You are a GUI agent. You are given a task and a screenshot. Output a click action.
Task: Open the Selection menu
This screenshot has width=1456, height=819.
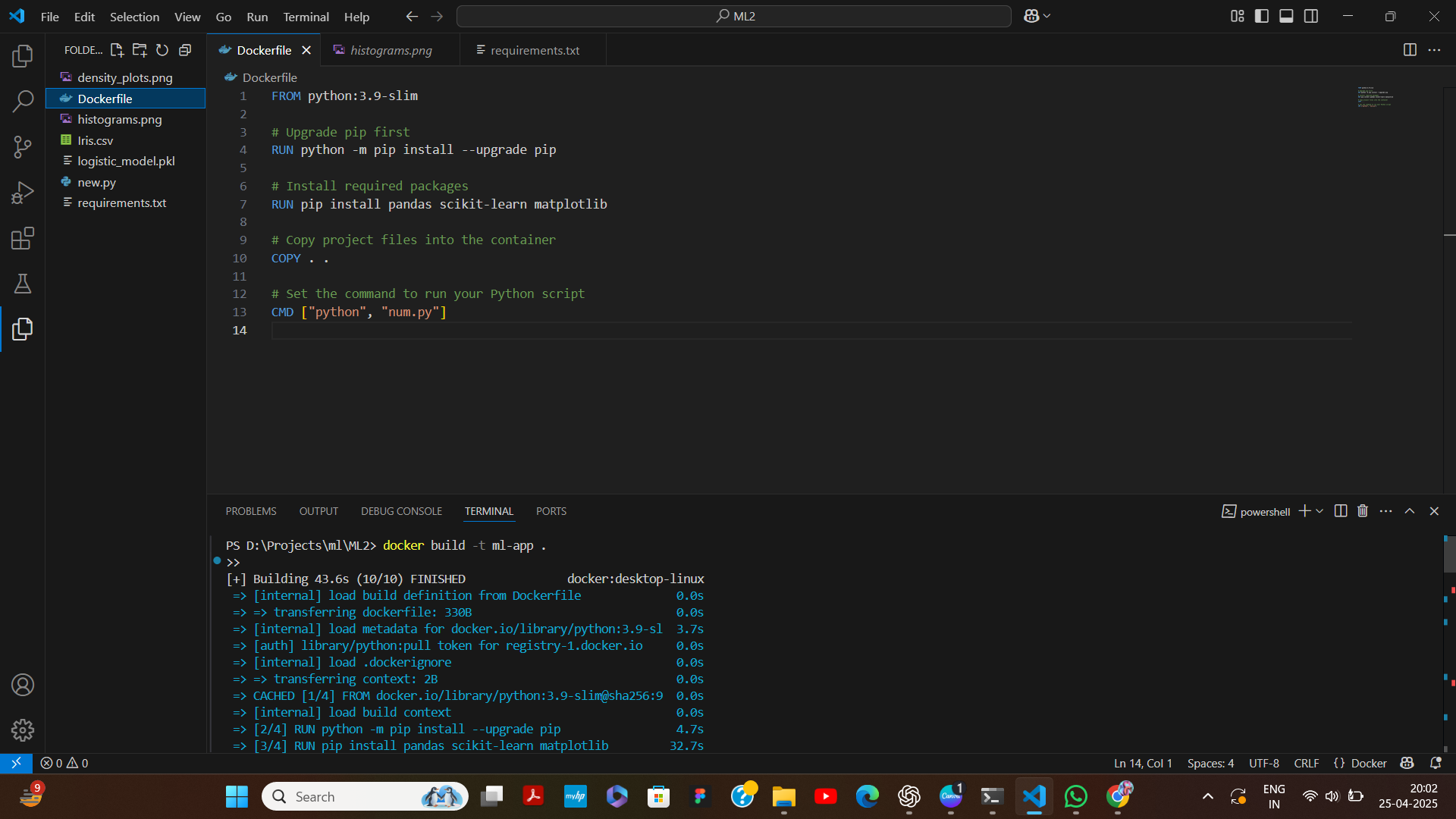(x=134, y=16)
